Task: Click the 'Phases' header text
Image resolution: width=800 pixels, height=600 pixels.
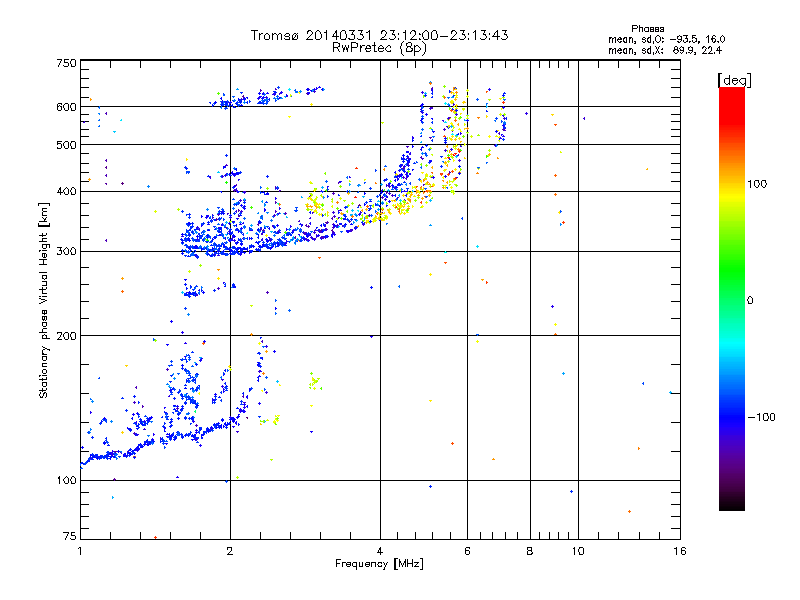Action: click(x=647, y=29)
